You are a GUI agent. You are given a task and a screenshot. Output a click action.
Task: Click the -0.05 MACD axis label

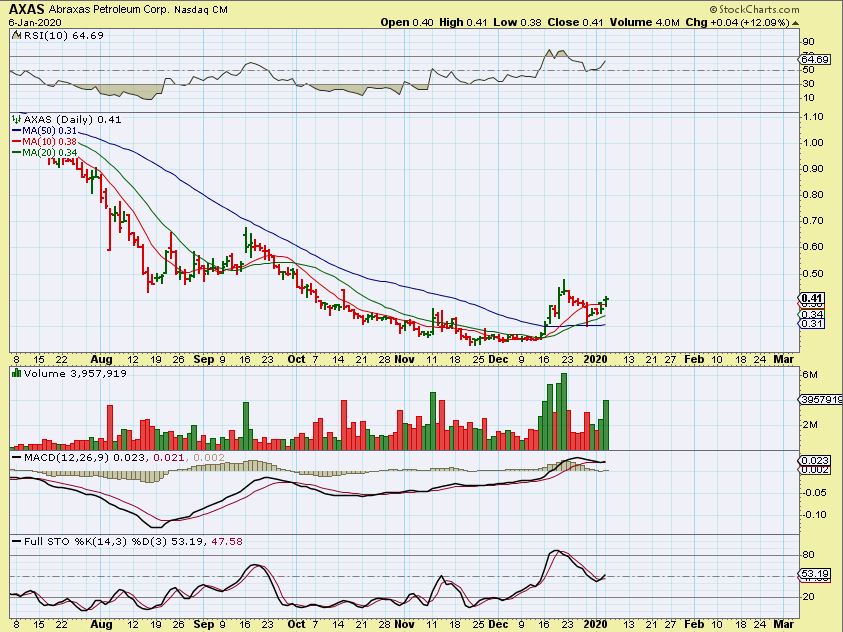click(x=815, y=492)
